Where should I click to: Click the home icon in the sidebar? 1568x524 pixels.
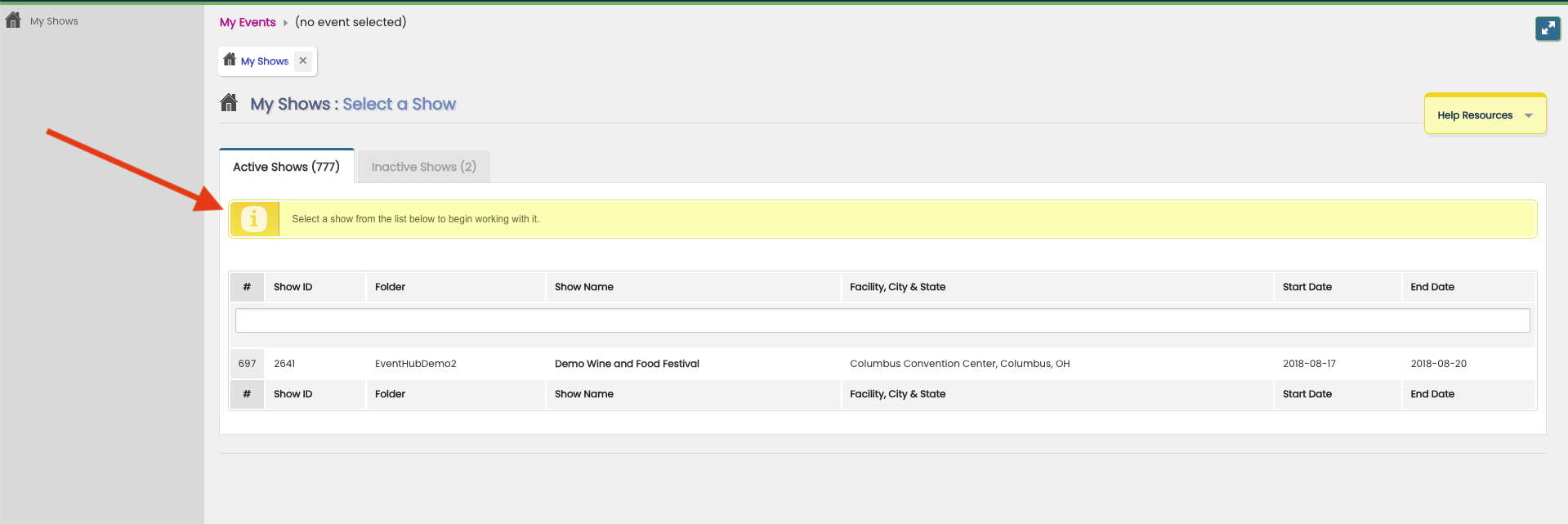(13, 20)
